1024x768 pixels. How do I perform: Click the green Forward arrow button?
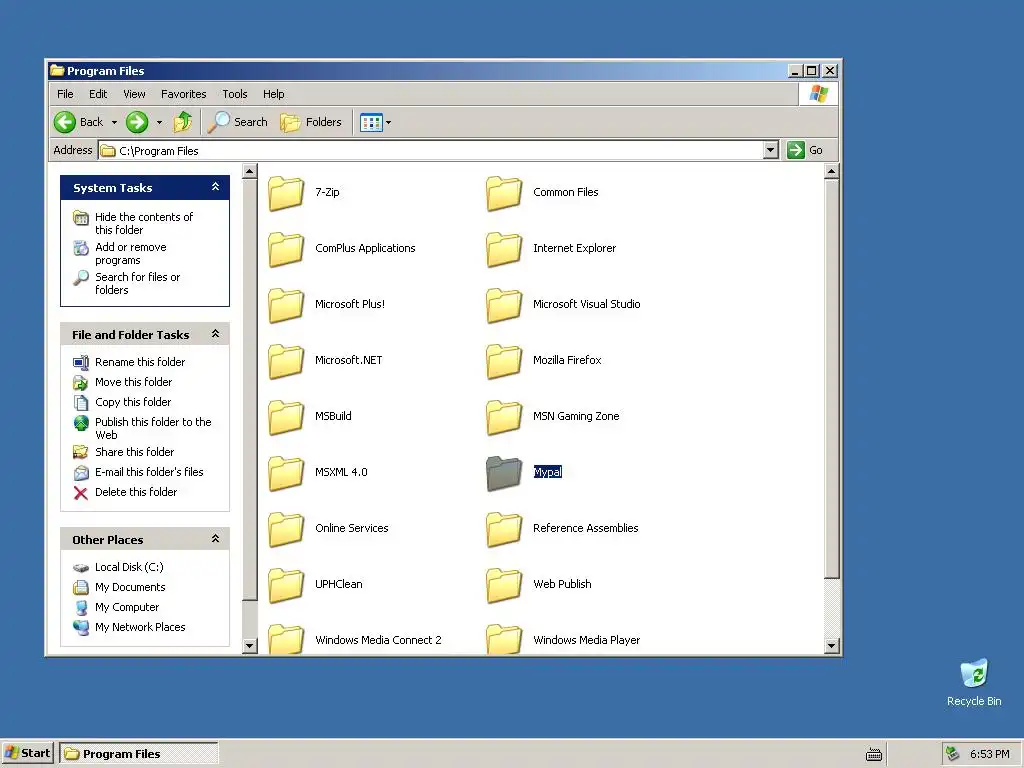click(137, 122)
